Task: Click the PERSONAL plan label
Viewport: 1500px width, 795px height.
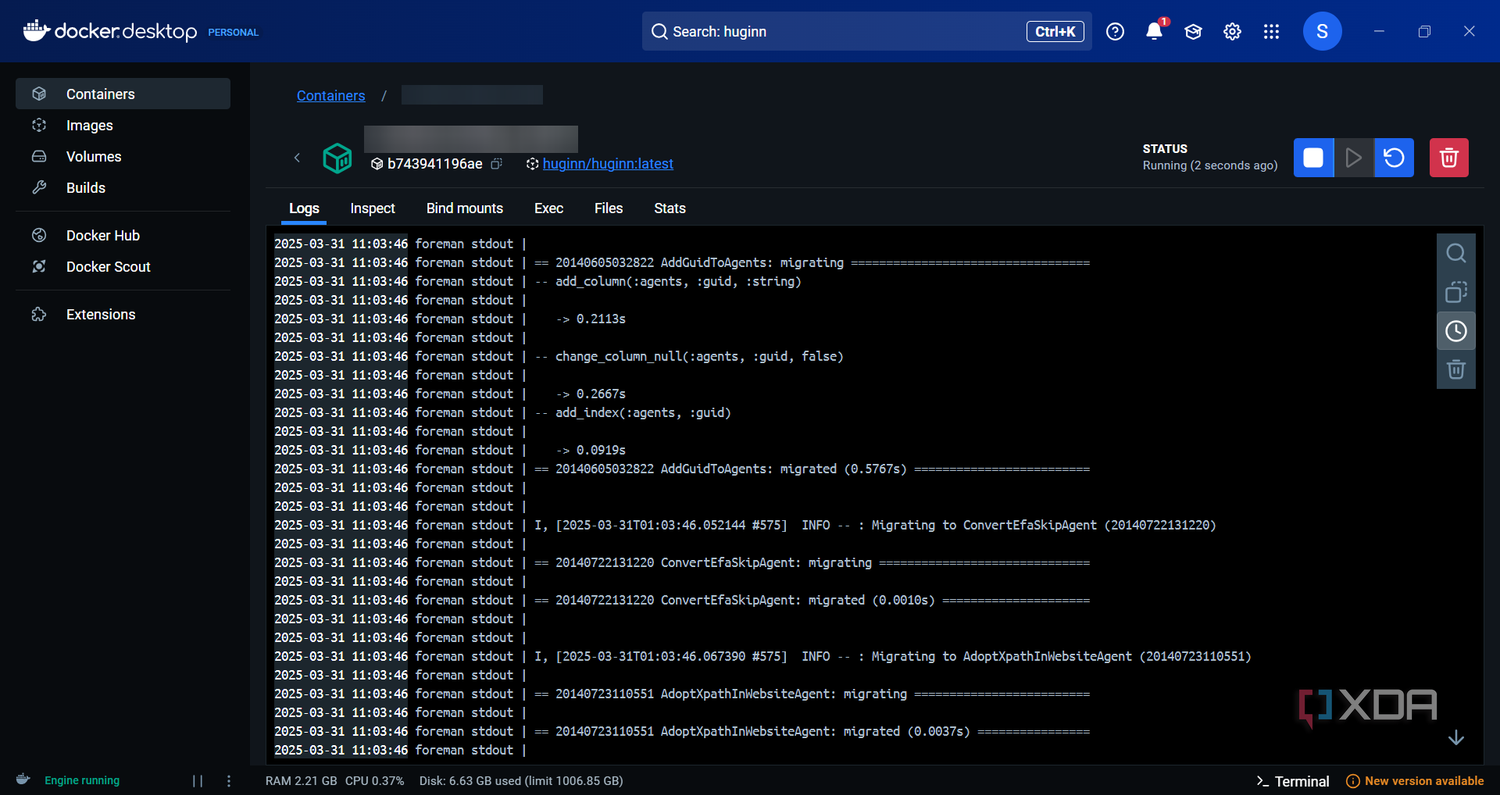Action: coord(233,32)
